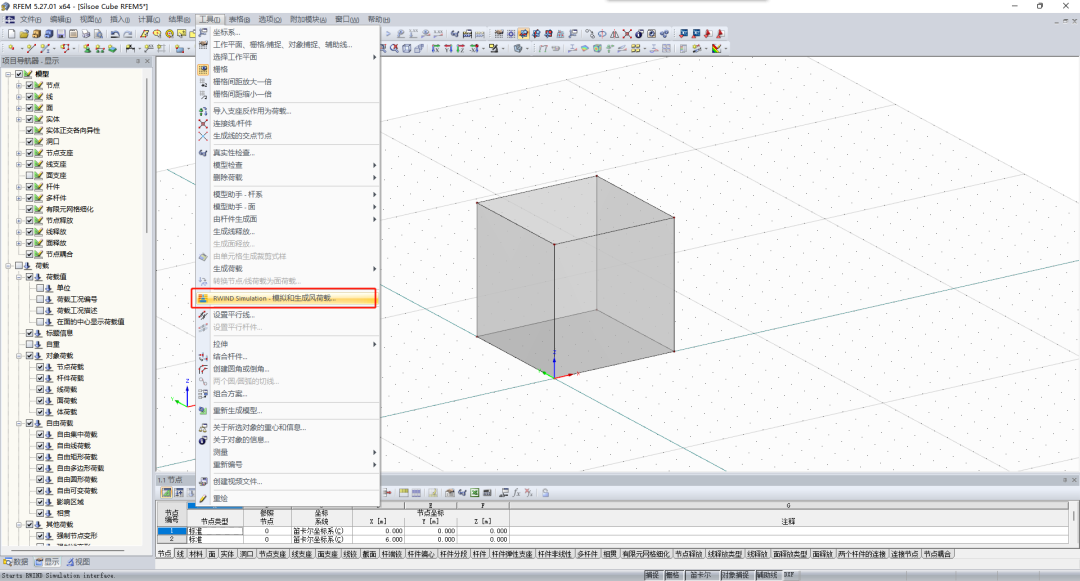Toggle the 辅助线 status bar button
1080x581 pixels.
[767, 575]
